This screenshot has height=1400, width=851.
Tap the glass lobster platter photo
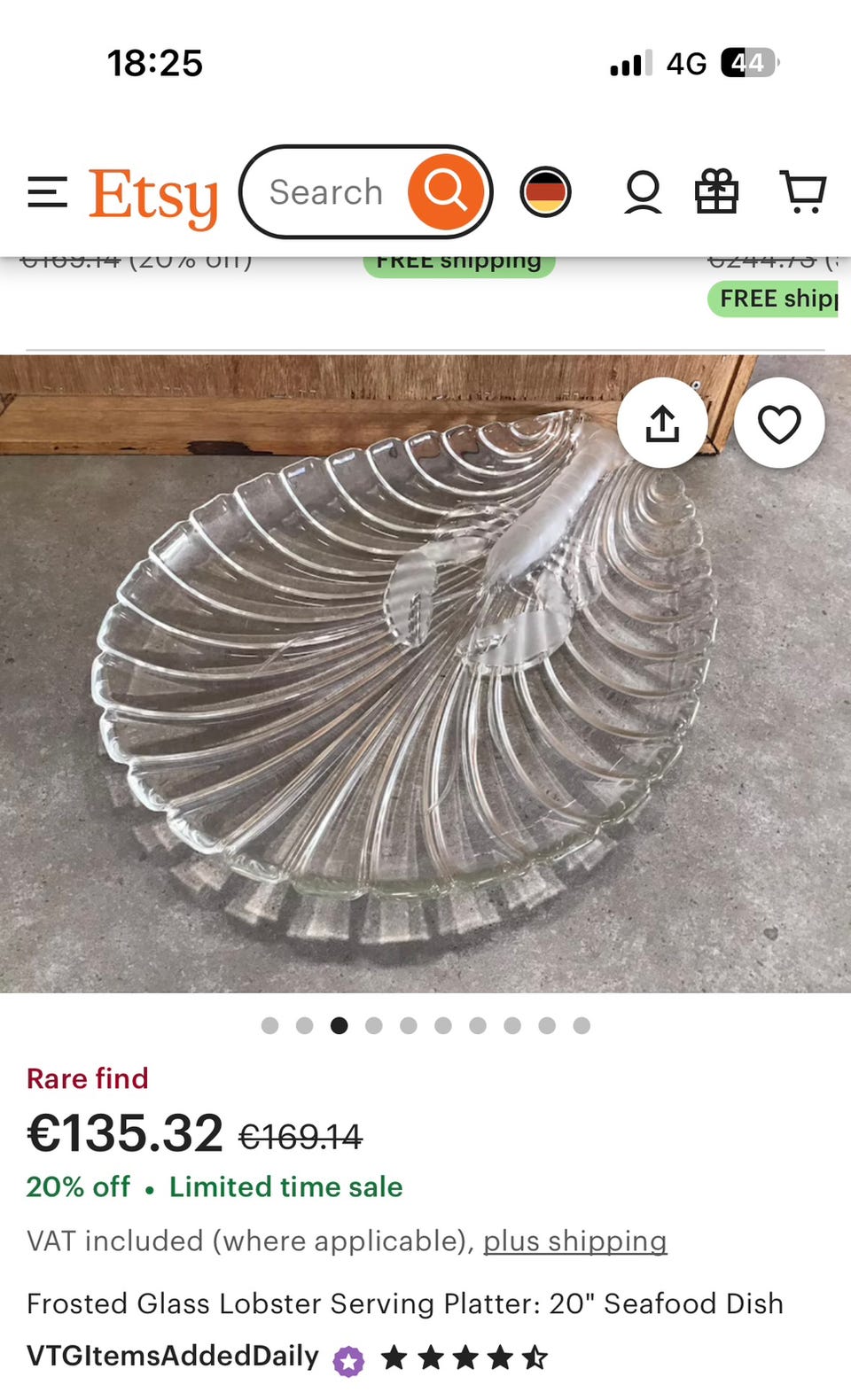pyautogui.click(x=425, y=673)
